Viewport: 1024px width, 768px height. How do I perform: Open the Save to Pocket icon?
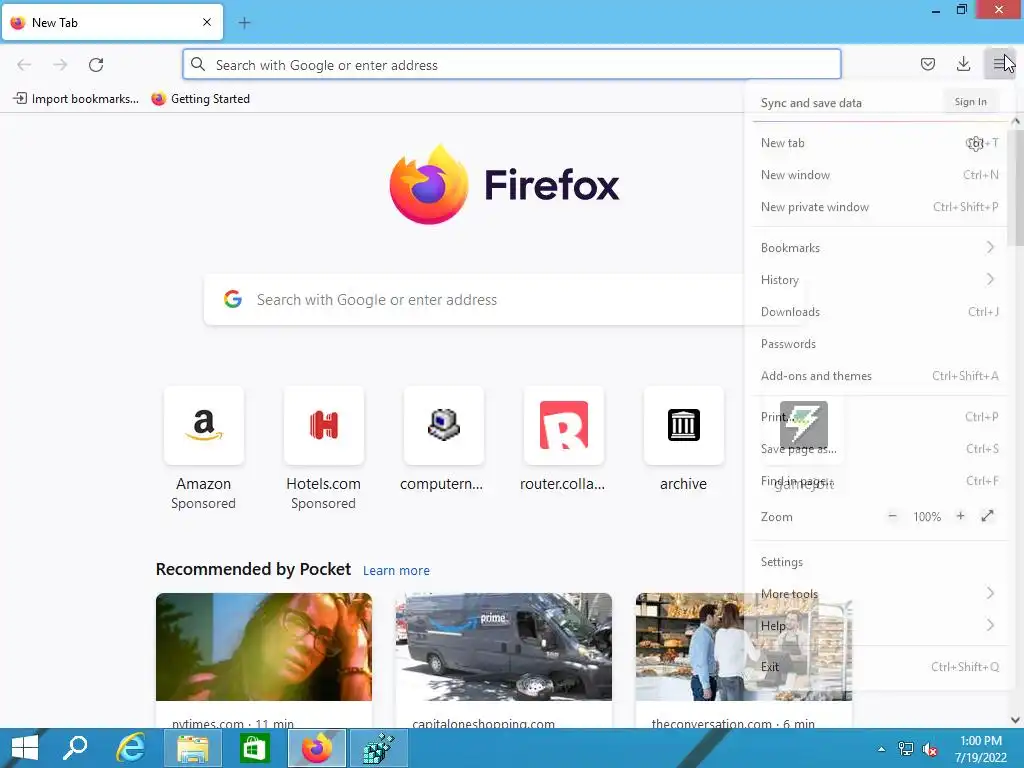coord(927,64)
